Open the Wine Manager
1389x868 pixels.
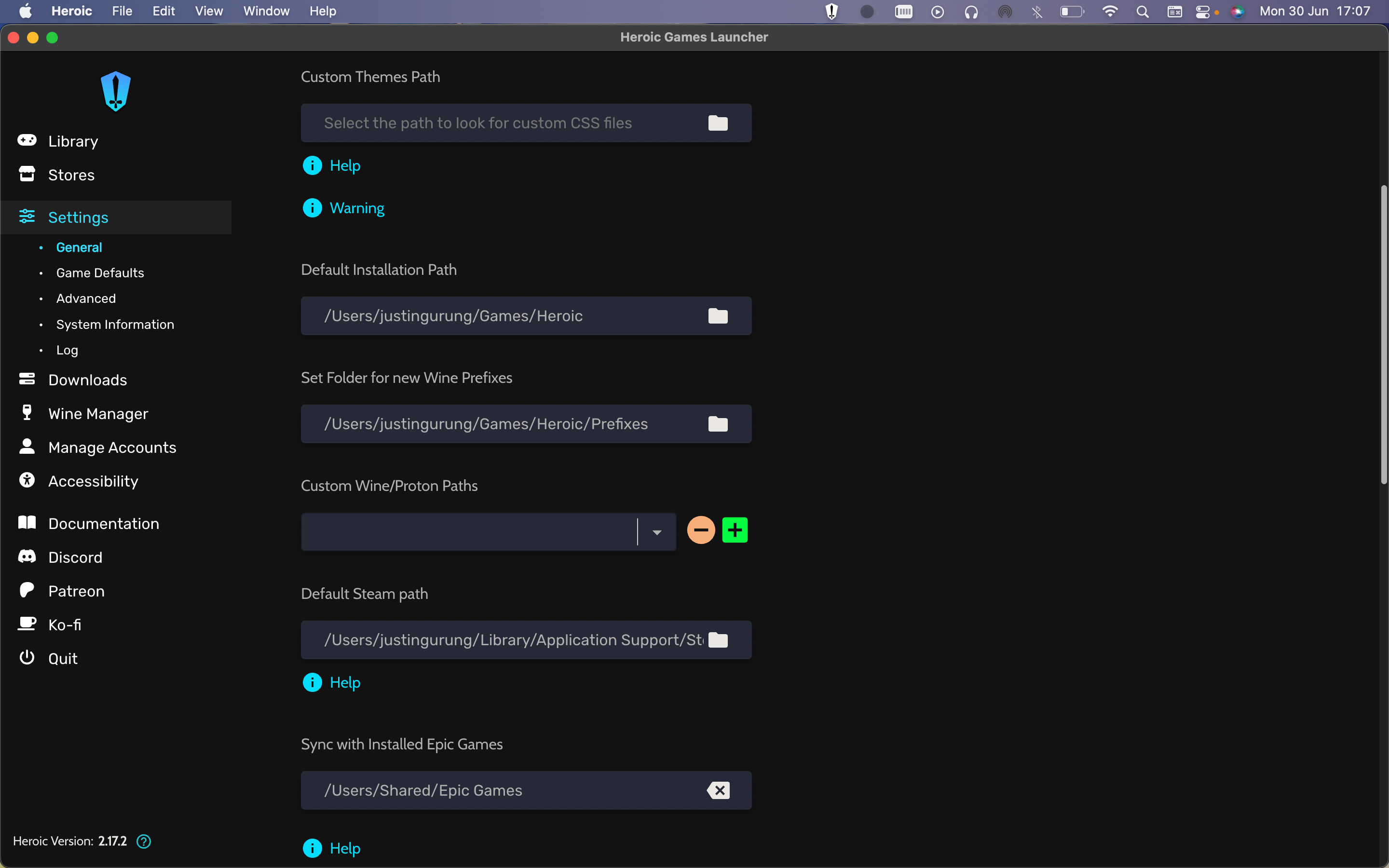(98, 413)
